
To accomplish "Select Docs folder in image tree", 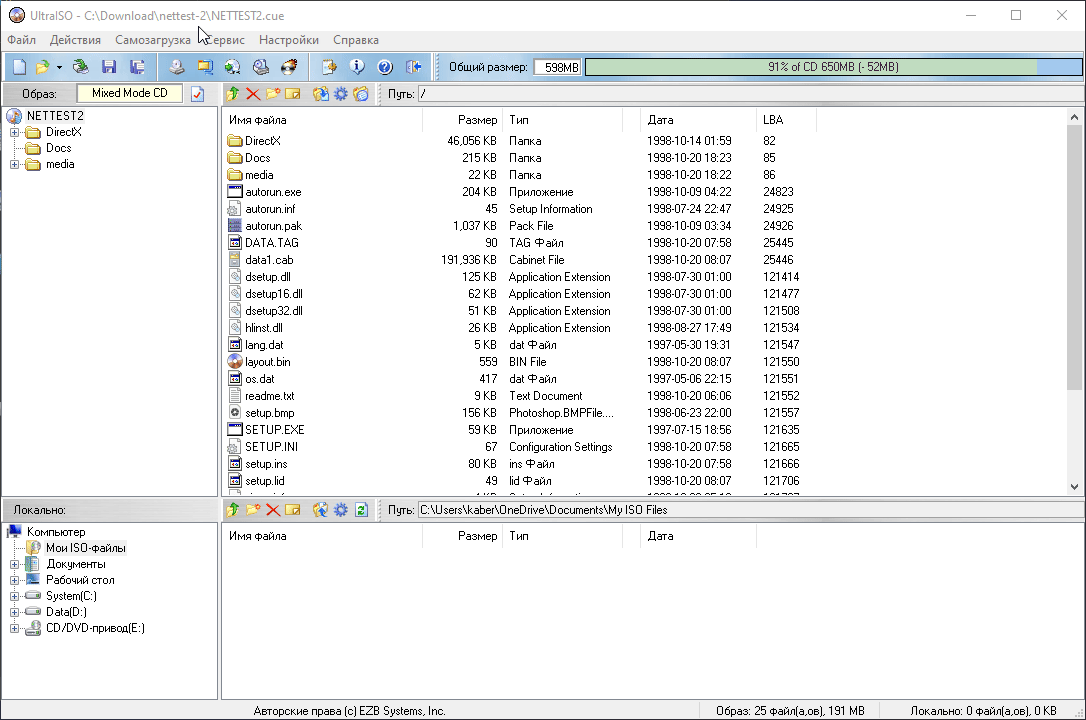I will pyautogui.click(x=58, y=148).
